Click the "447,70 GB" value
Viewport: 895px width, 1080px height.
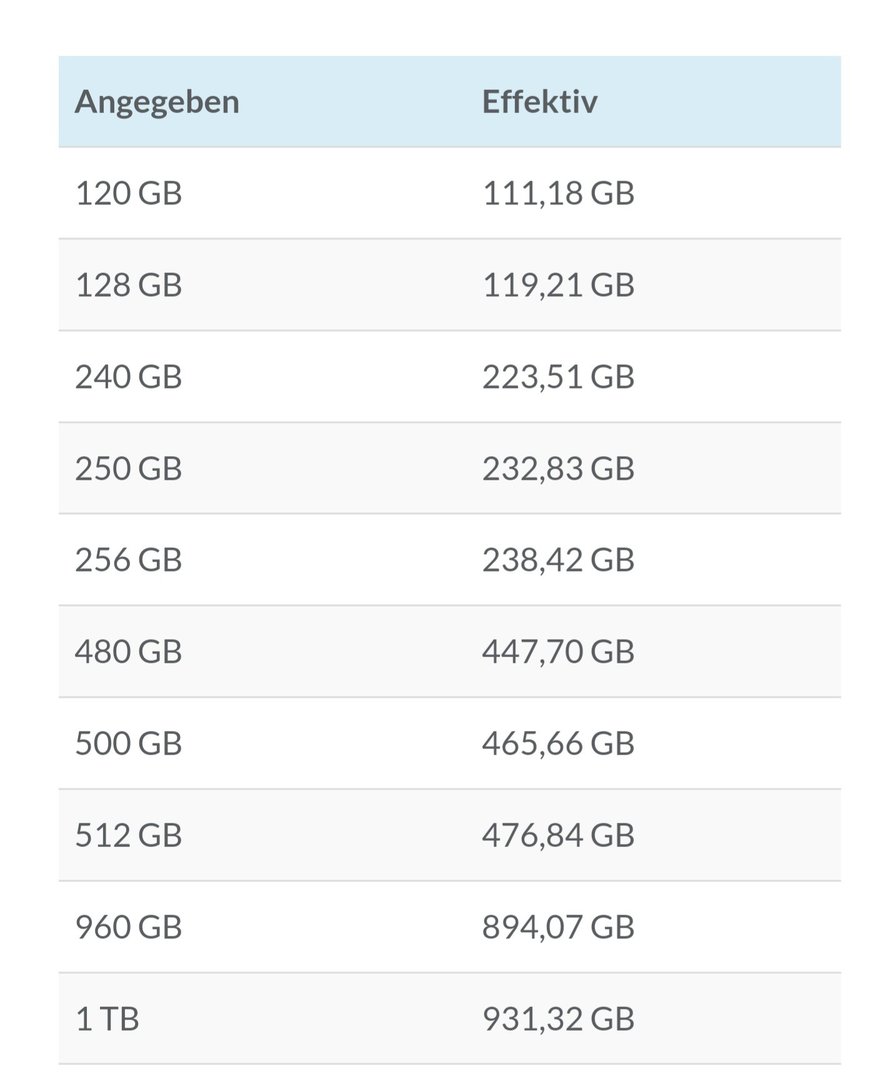click(x=558, y=652)
